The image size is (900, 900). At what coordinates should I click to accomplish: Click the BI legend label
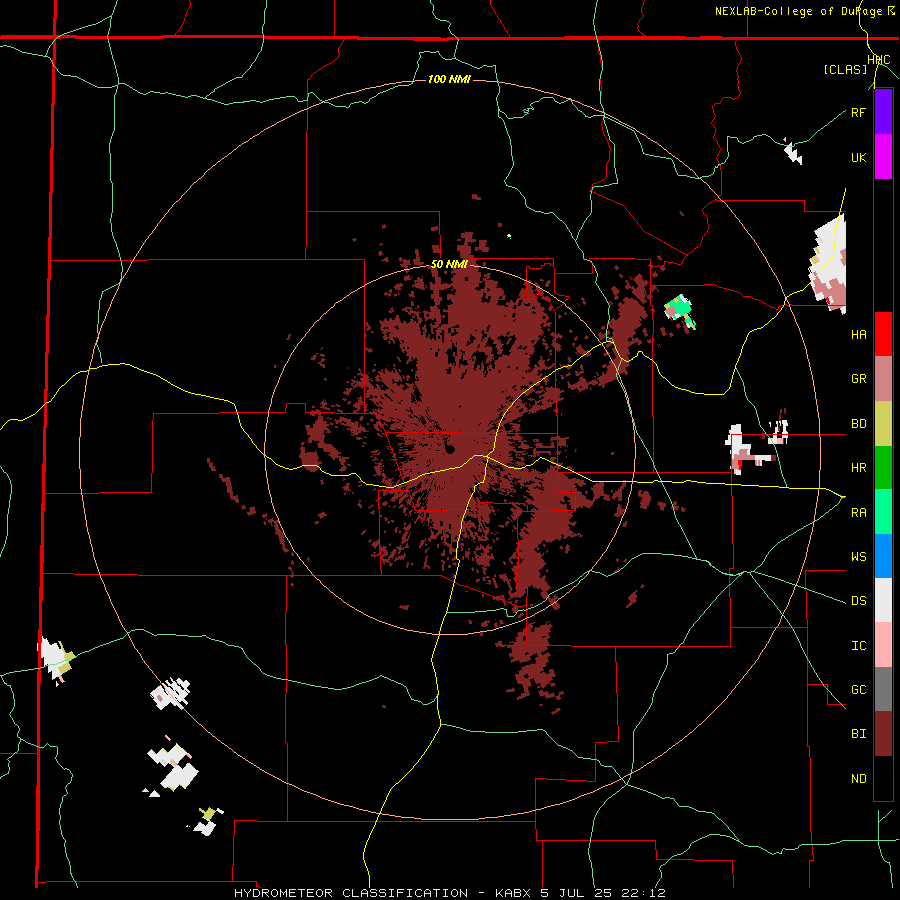tap(858, 734)
